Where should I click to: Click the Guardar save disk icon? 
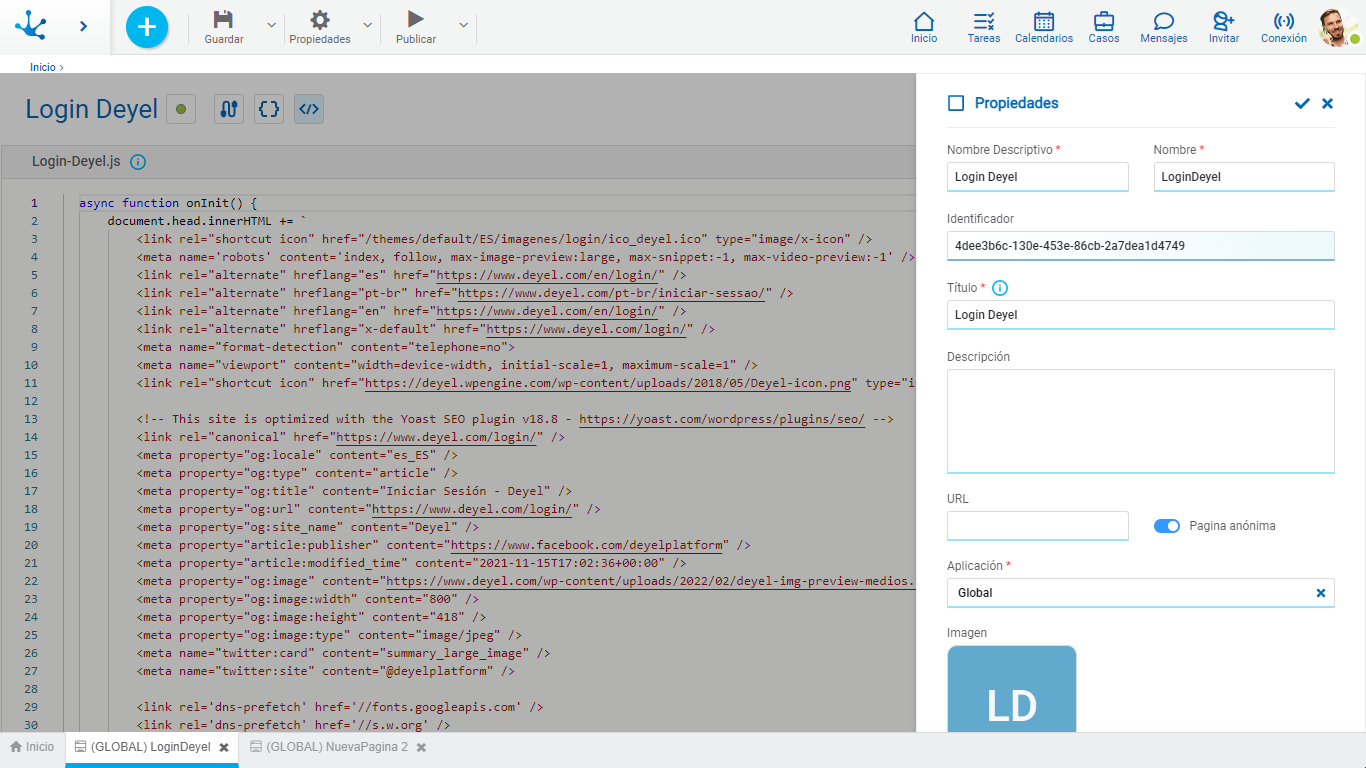[x=224, y=19]
